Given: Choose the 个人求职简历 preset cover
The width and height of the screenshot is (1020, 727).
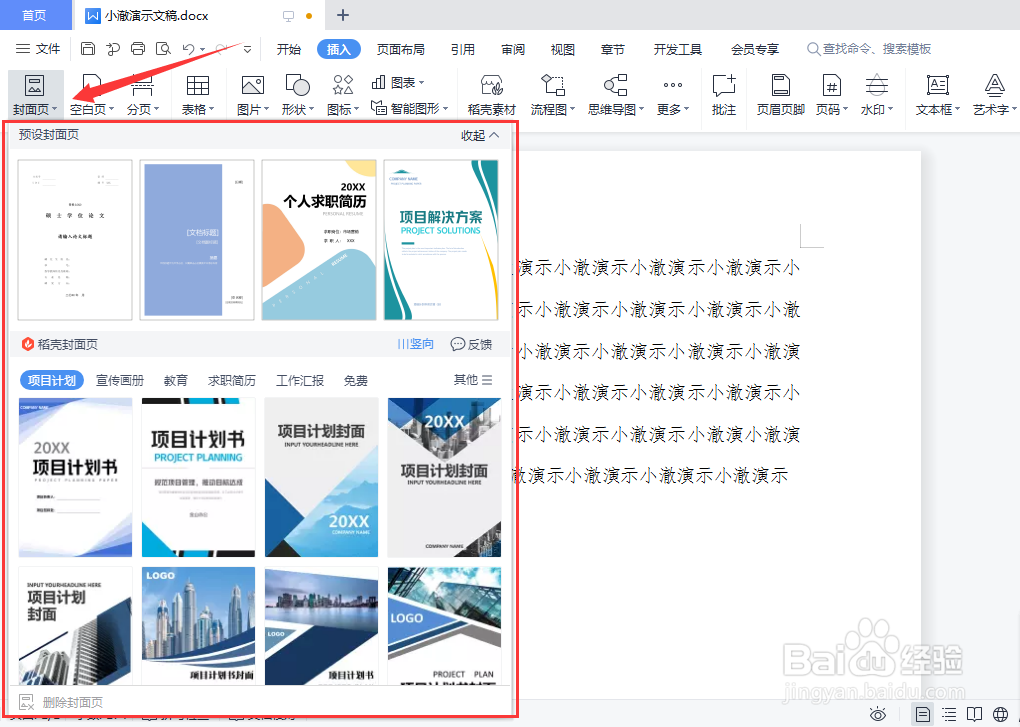Looking at the screenshot, I should point(319,240).
